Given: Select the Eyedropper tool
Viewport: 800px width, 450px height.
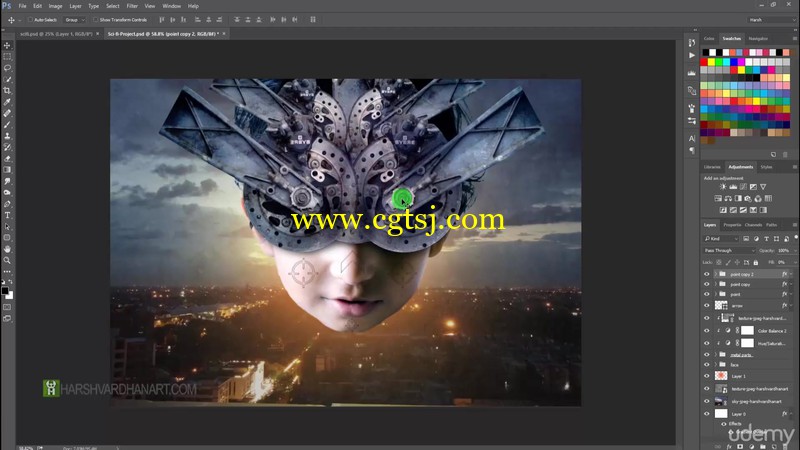Looking at the screenshot, I should [7, 102].
